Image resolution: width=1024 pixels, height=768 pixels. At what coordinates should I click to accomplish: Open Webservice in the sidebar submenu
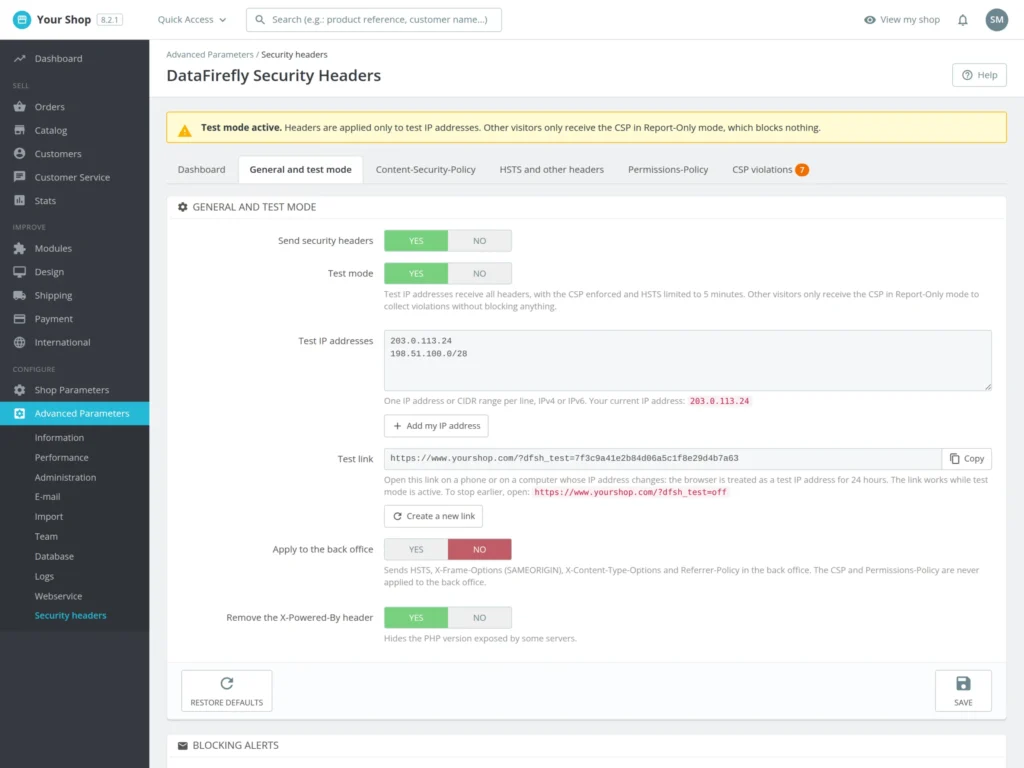[x=59, y=596]
